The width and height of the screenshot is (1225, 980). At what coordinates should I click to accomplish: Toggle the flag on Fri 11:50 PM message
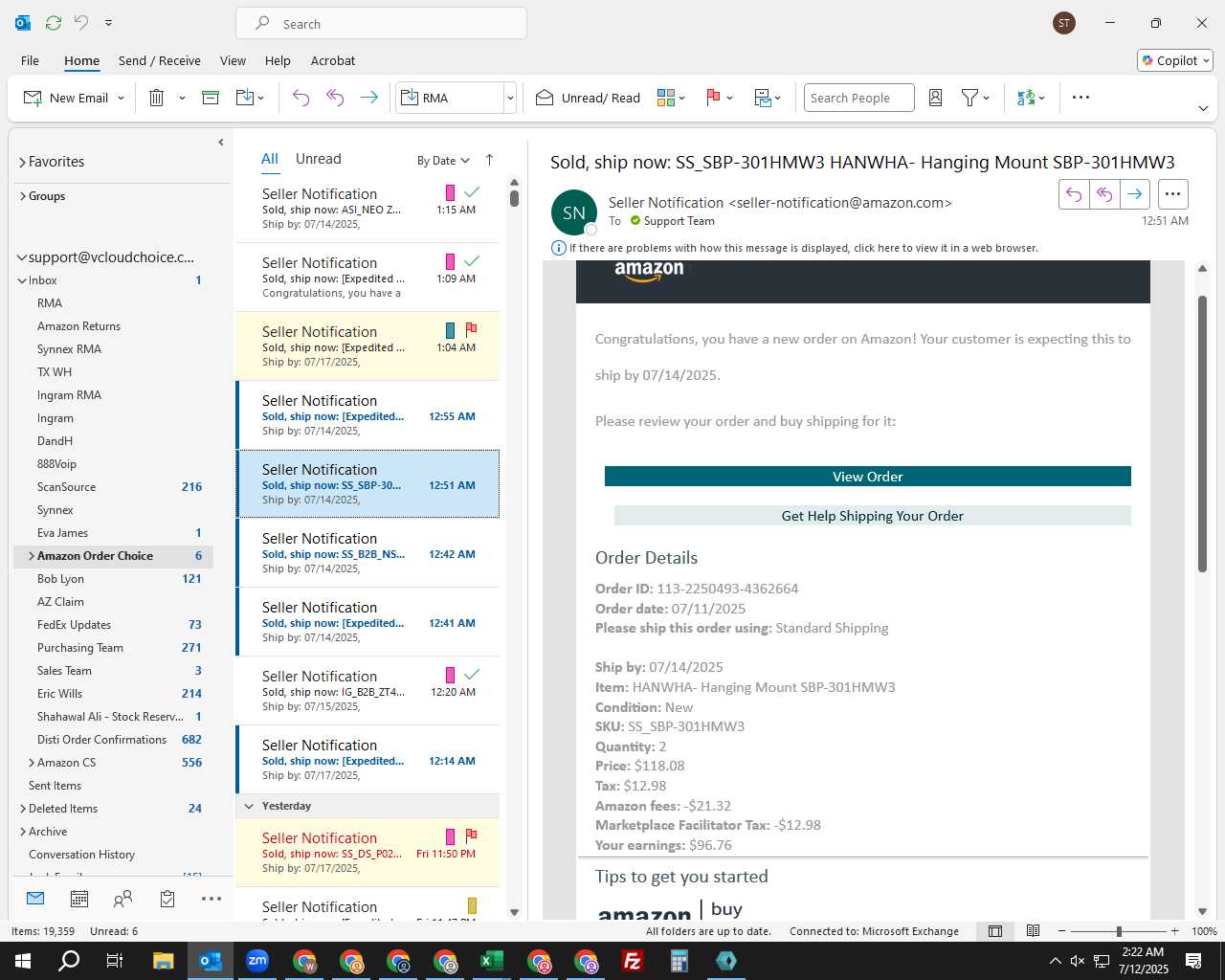[x=471, y=836]
